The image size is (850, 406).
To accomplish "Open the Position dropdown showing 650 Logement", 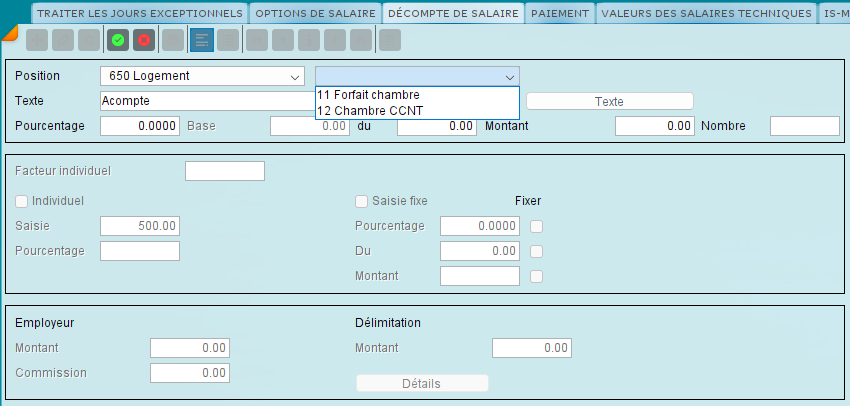I will point(202,76).
